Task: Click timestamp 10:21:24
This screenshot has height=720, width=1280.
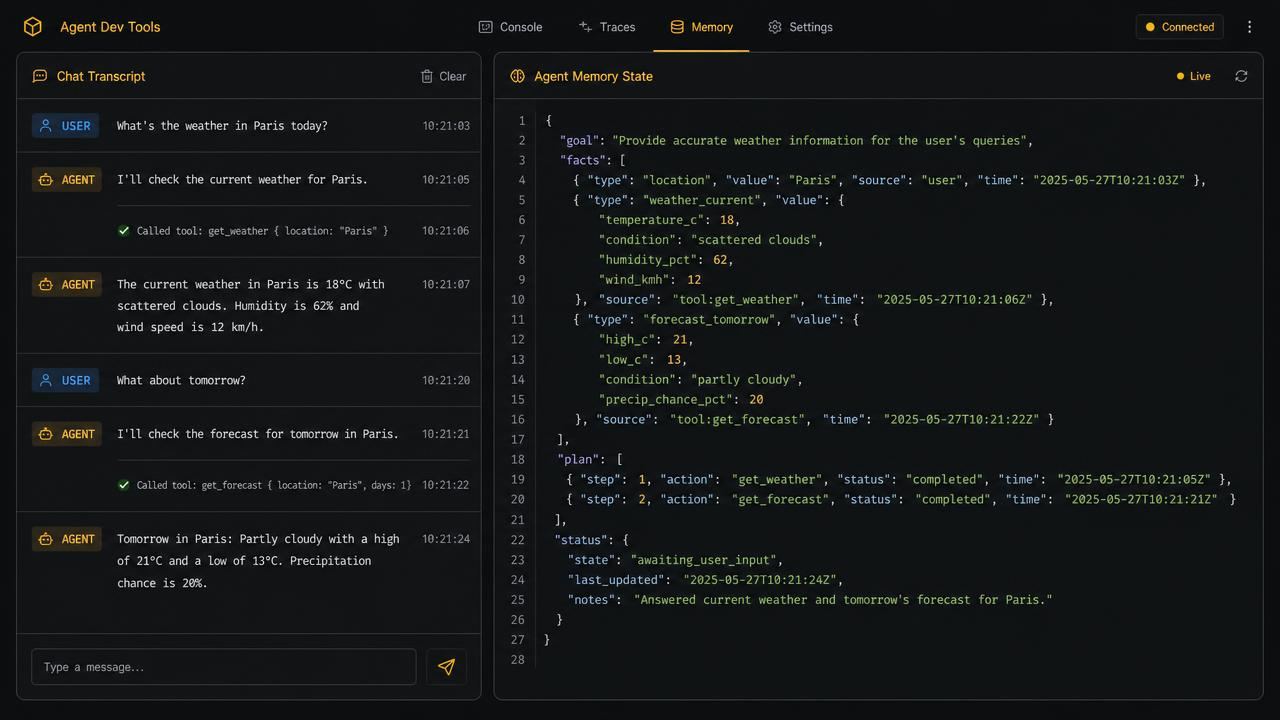Action: tap(446, 539)
